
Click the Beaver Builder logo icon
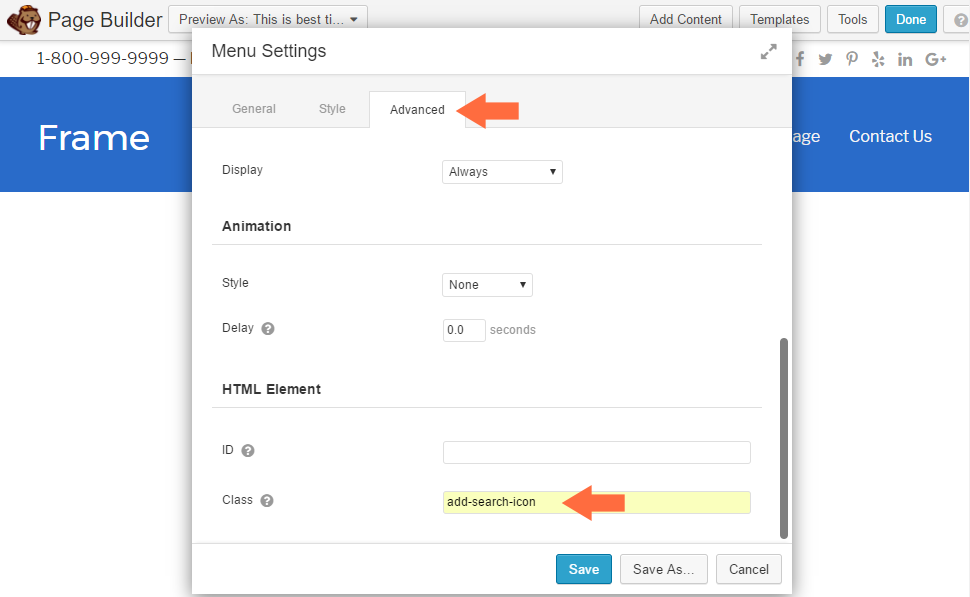(x=23, y=20)
